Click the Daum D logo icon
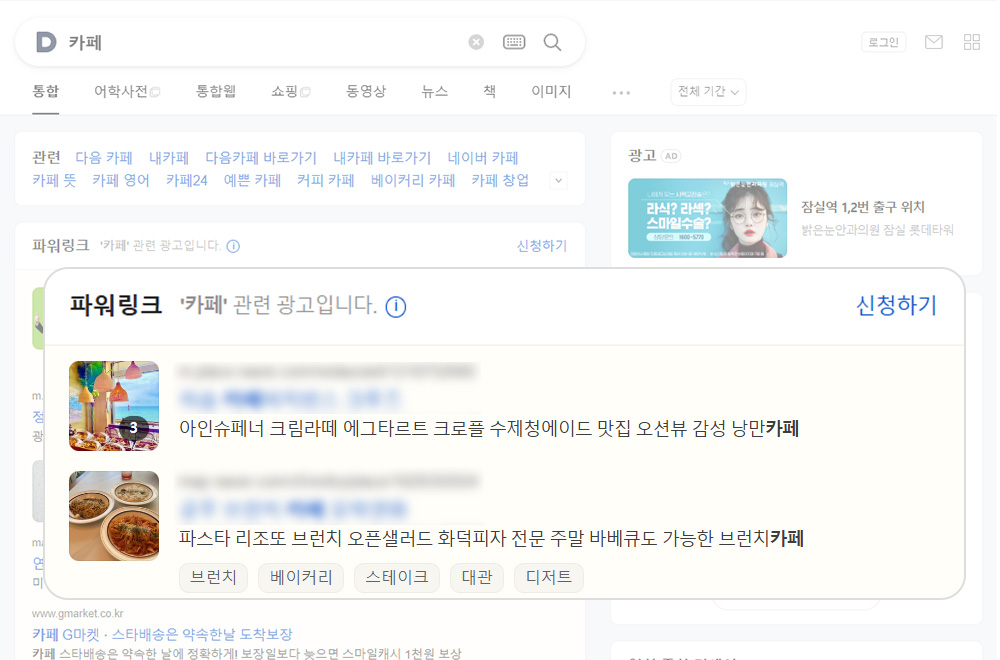The image size is (1000, 660). click(46, 42)
